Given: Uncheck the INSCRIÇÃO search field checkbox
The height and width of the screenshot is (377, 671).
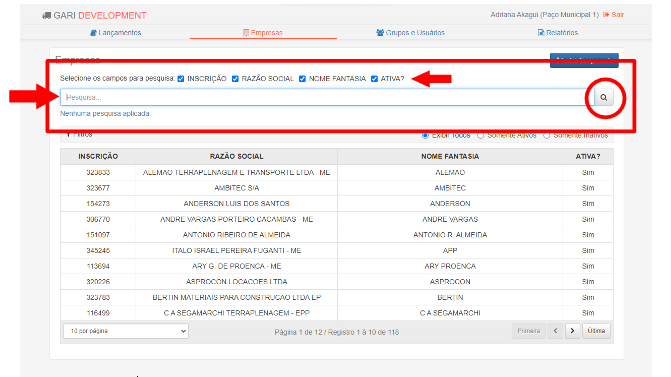Looking at the screenshot, I should click(181, 79).
